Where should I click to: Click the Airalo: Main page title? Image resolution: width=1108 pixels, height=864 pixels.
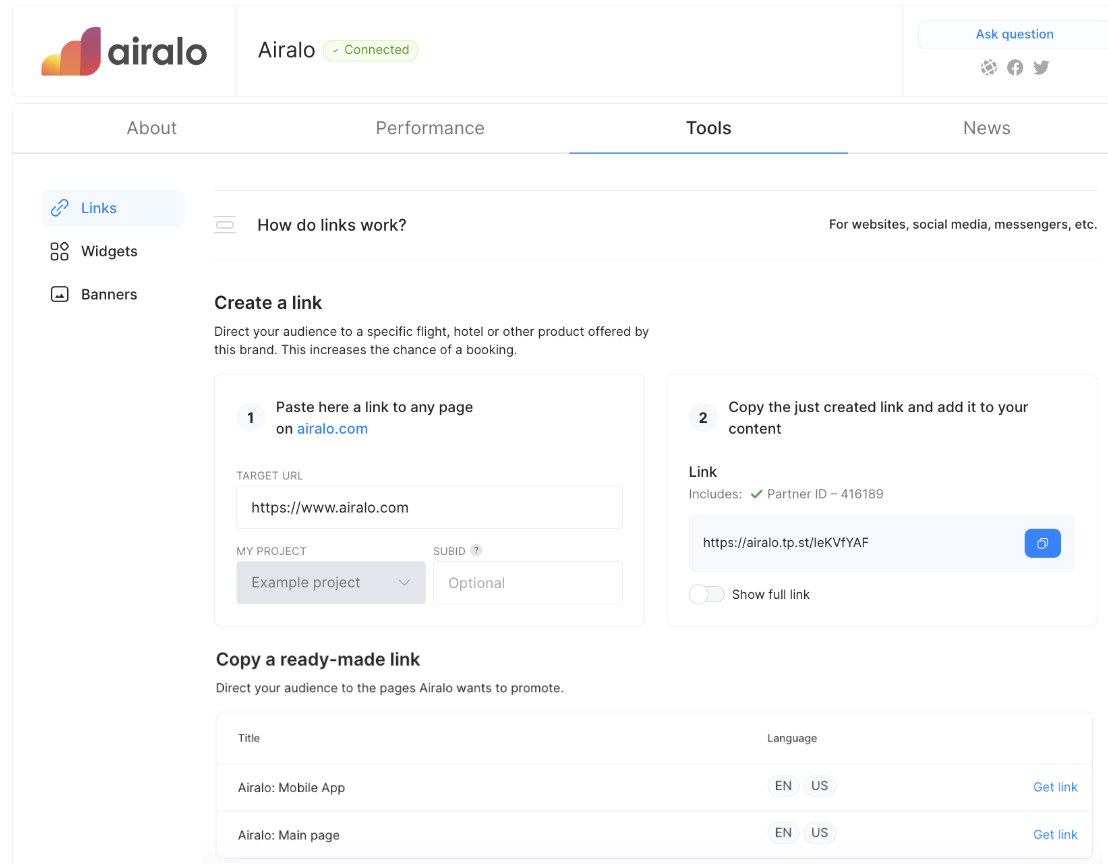coord(288,835)
